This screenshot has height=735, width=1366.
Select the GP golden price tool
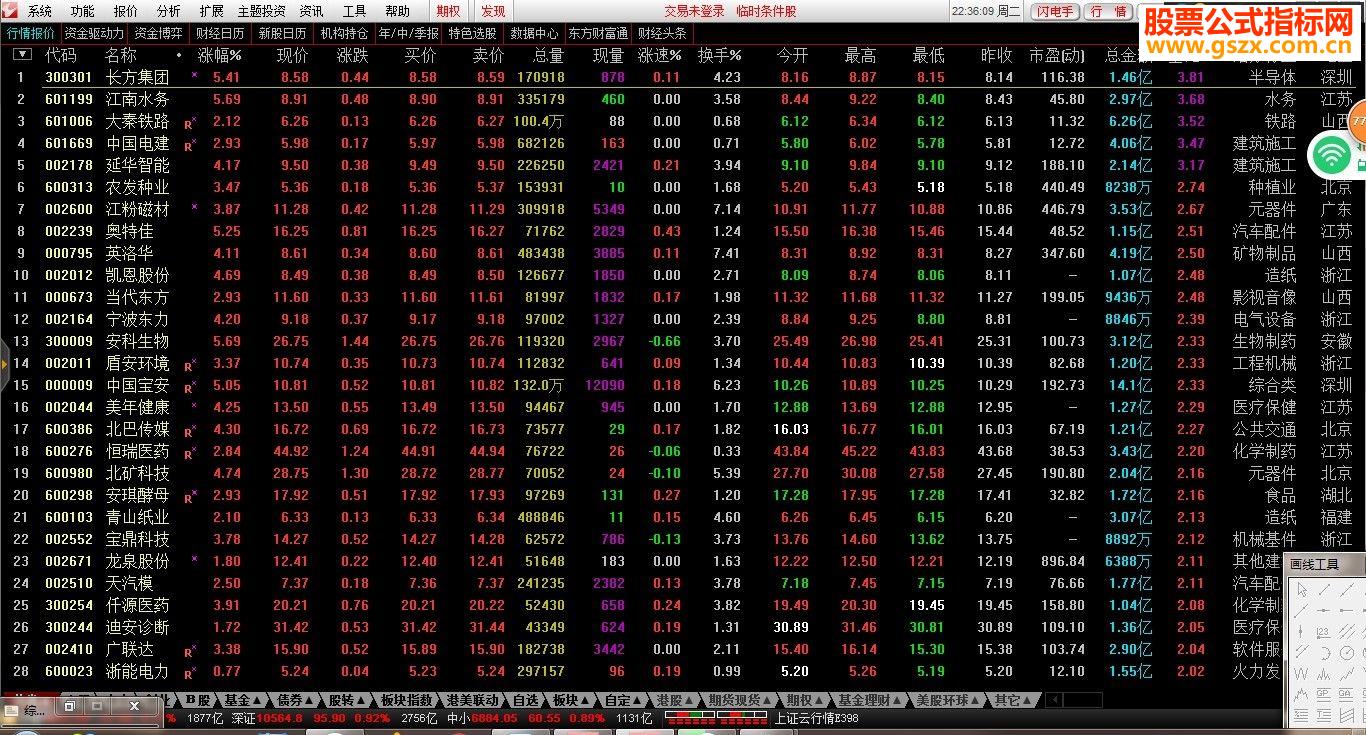click(1323, 694)
